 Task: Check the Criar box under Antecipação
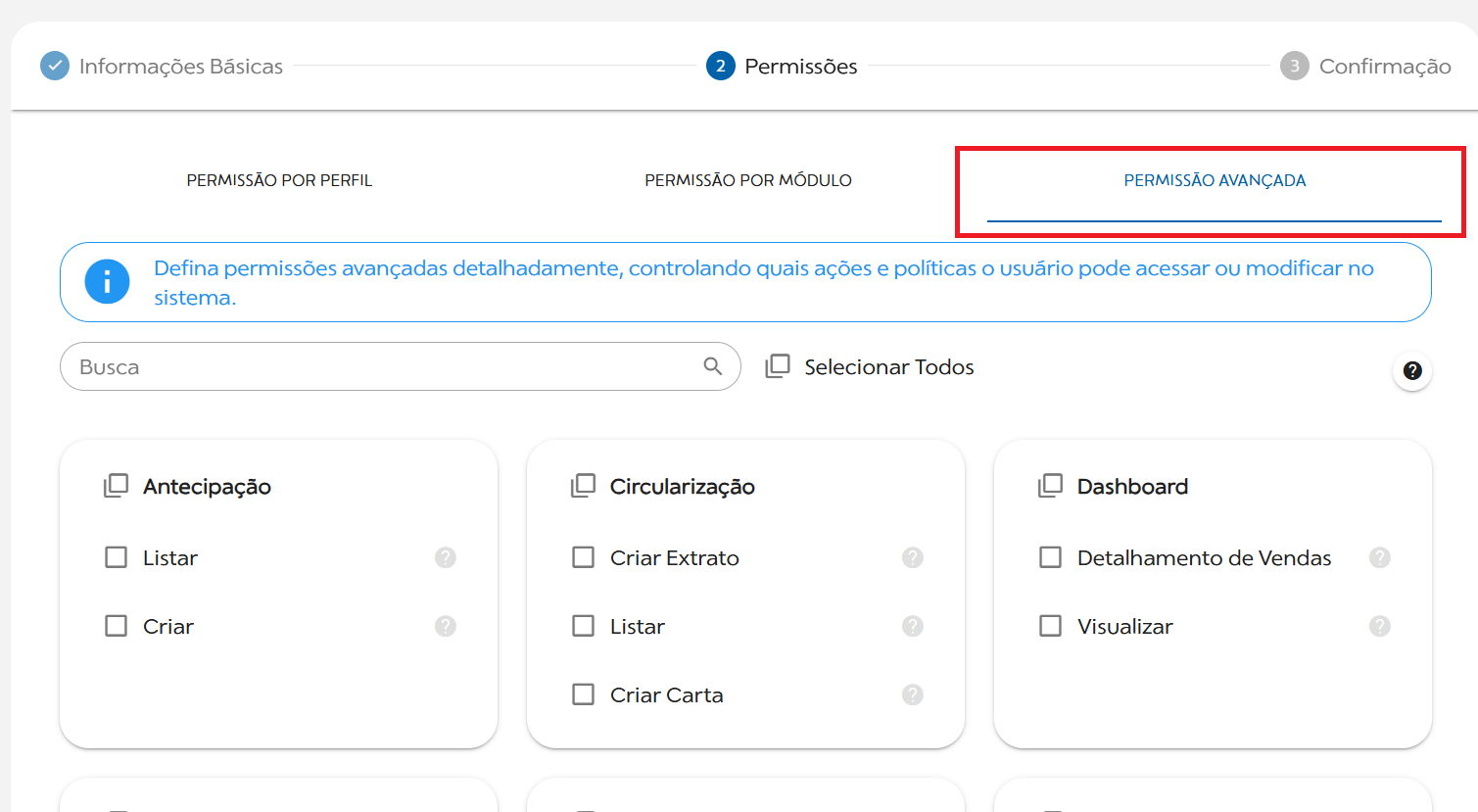coord(117,626)
